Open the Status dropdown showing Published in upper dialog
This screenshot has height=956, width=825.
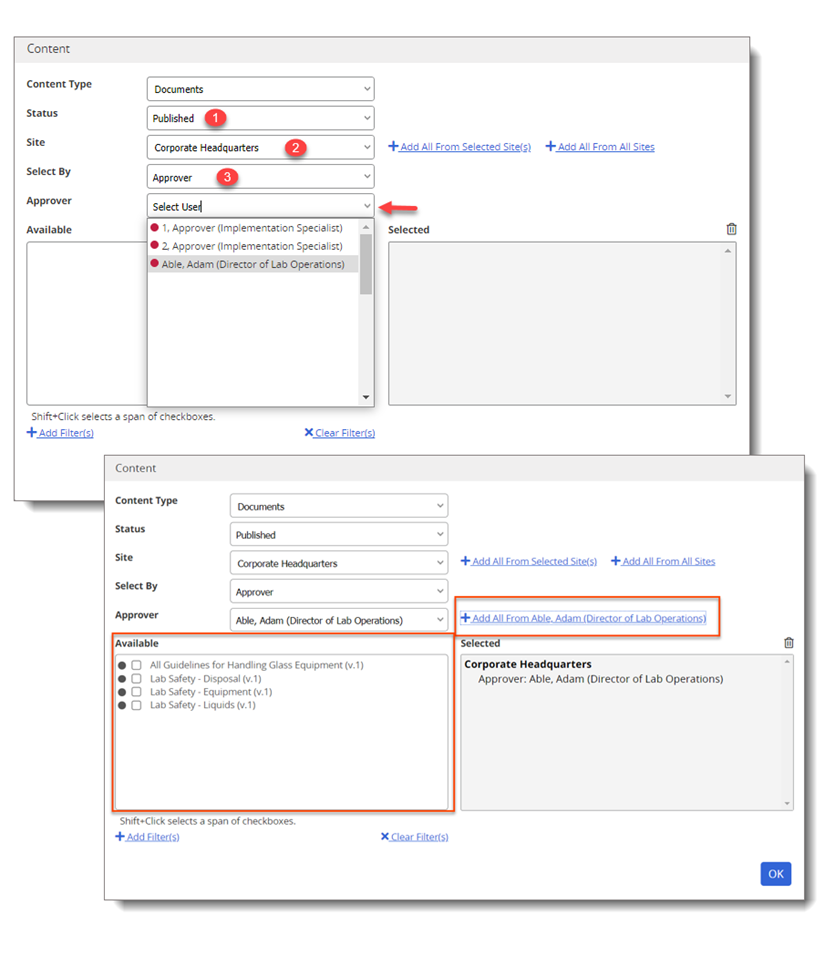pos(260,118)
